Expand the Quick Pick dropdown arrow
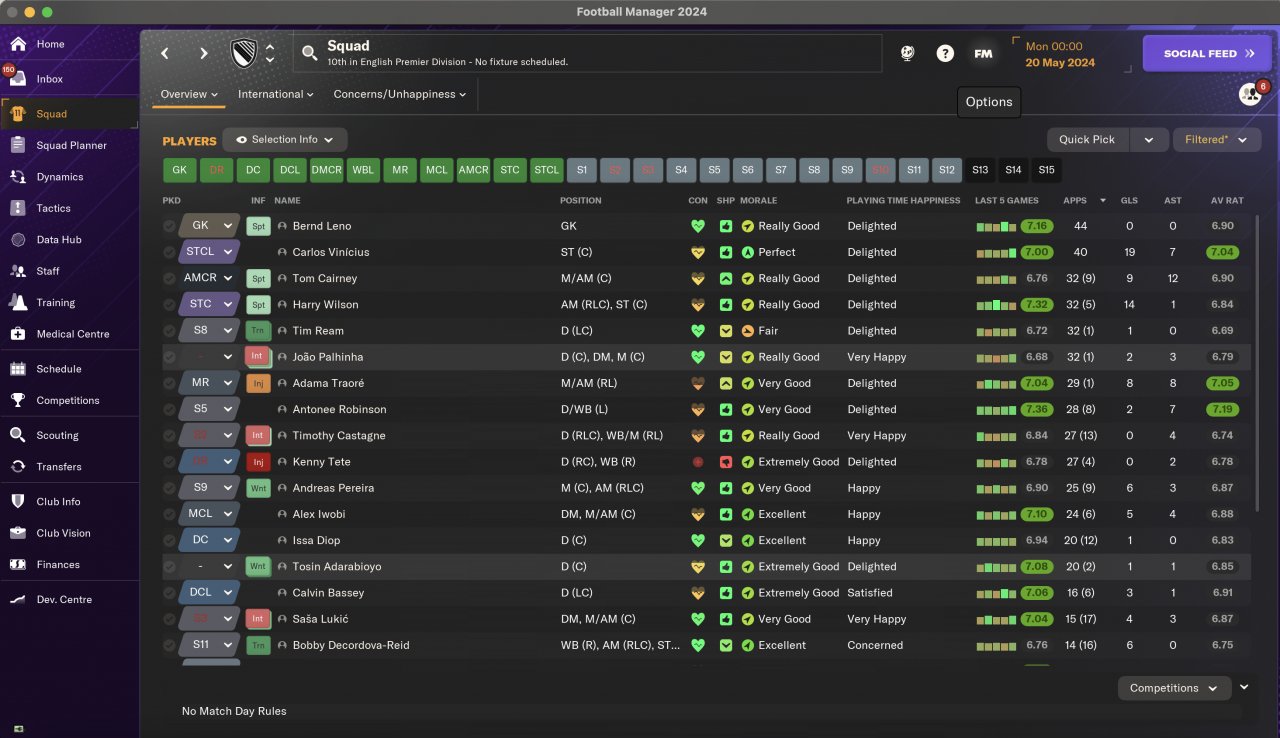Viewport: 1280px width, 738px height. (x=1149, y=140)
